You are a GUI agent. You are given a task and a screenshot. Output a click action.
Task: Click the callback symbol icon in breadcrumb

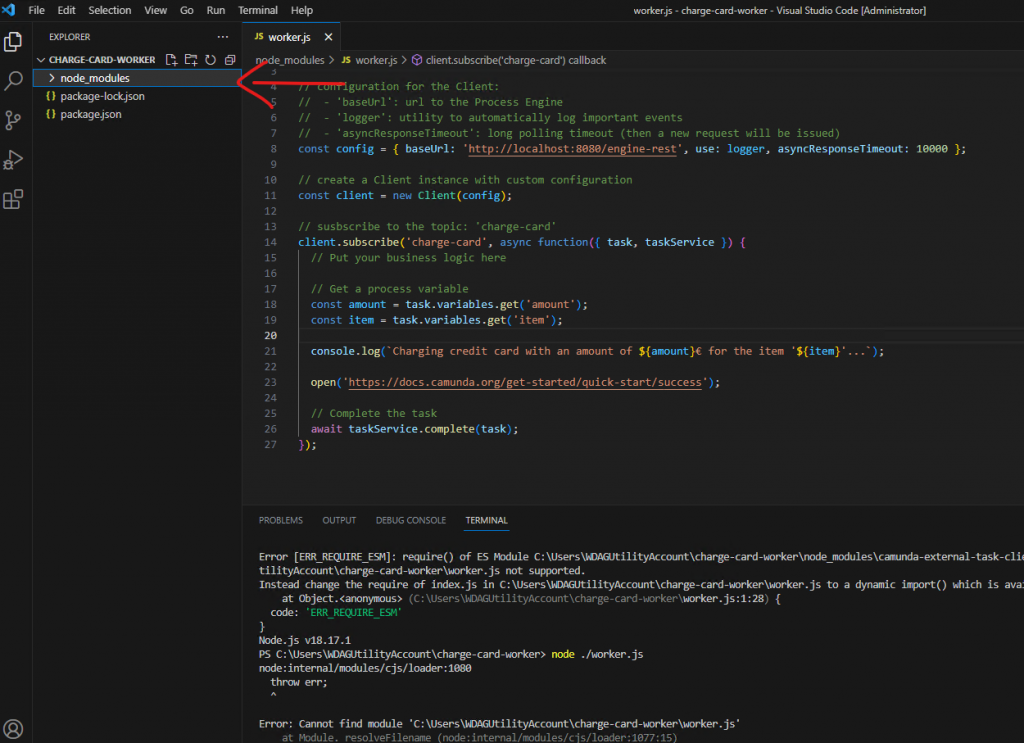click(417, 60)
